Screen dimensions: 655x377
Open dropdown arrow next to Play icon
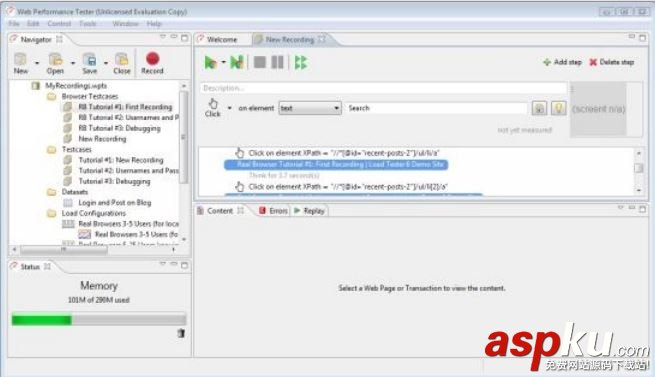click(223, 62)
